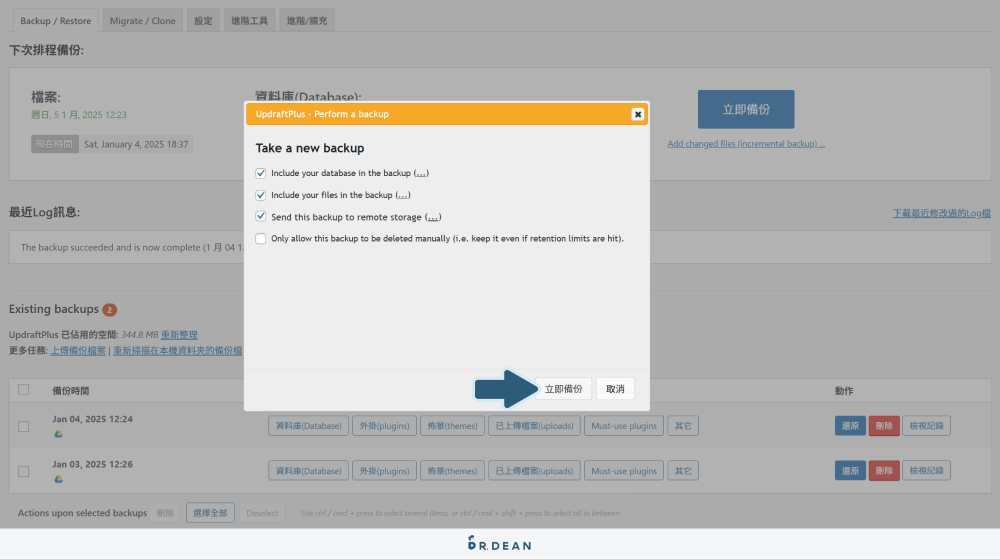Viewport: 1000px width, 559px height.
Task: Expand remote storage options ellipsis link
Action: click(x=433, y=217)
